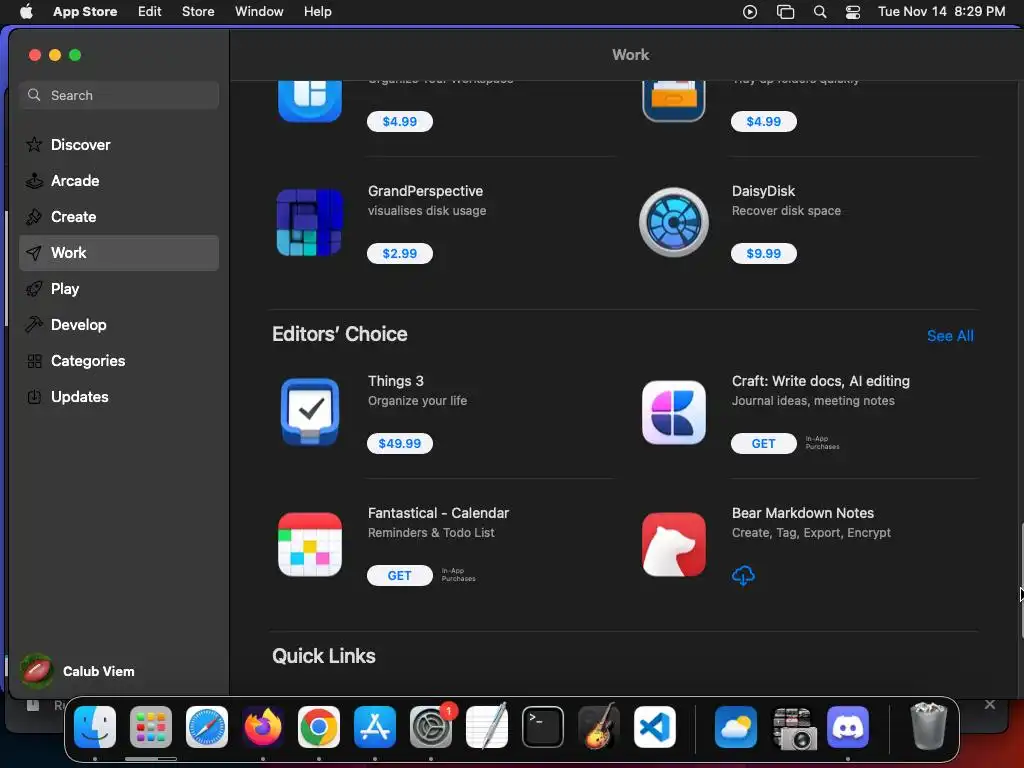Click the Create paintbrush icon in sidebar
The image size is (1024, 768).
[x=34, y=216]
